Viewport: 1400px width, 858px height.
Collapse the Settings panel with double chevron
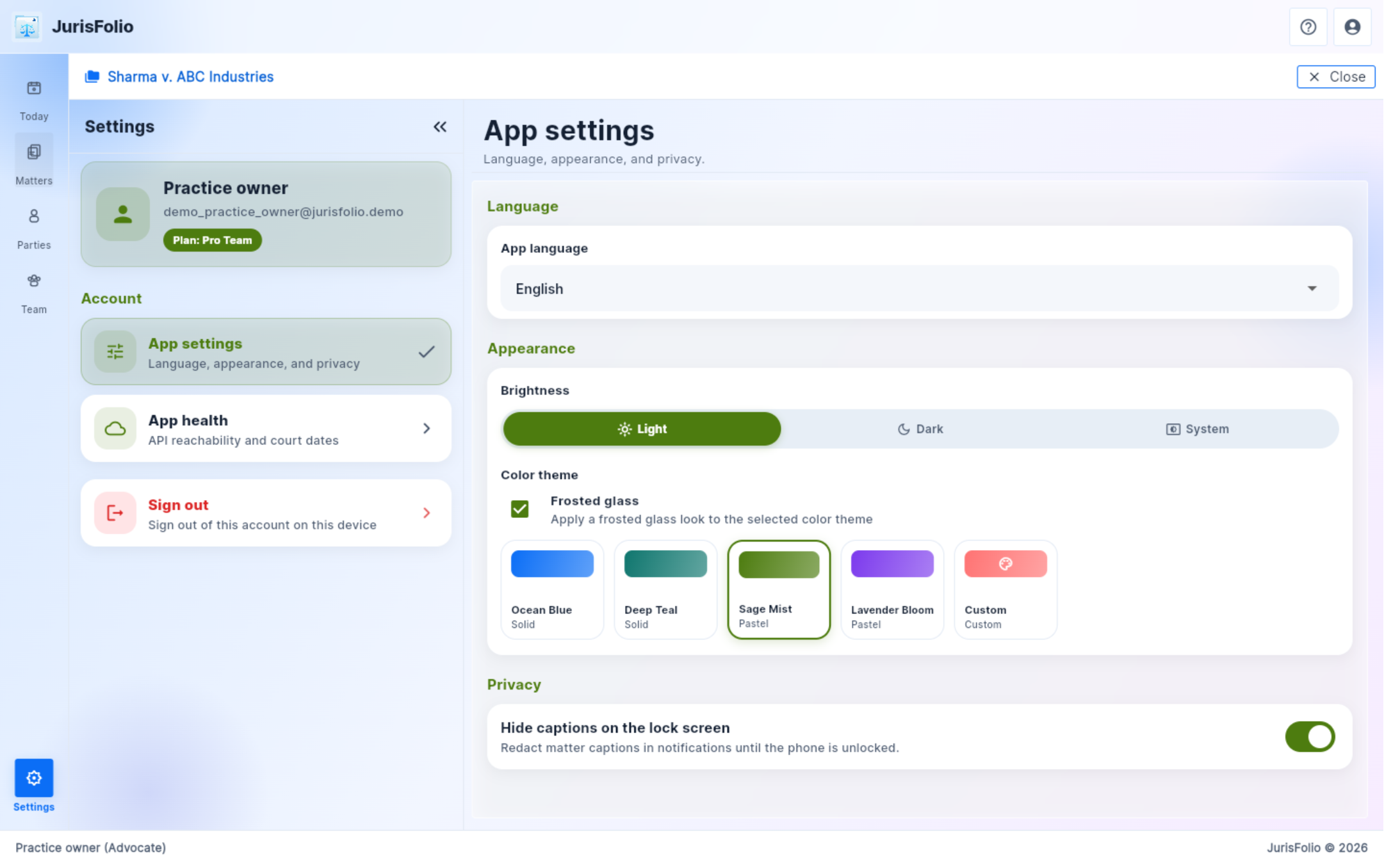point(440,127)
